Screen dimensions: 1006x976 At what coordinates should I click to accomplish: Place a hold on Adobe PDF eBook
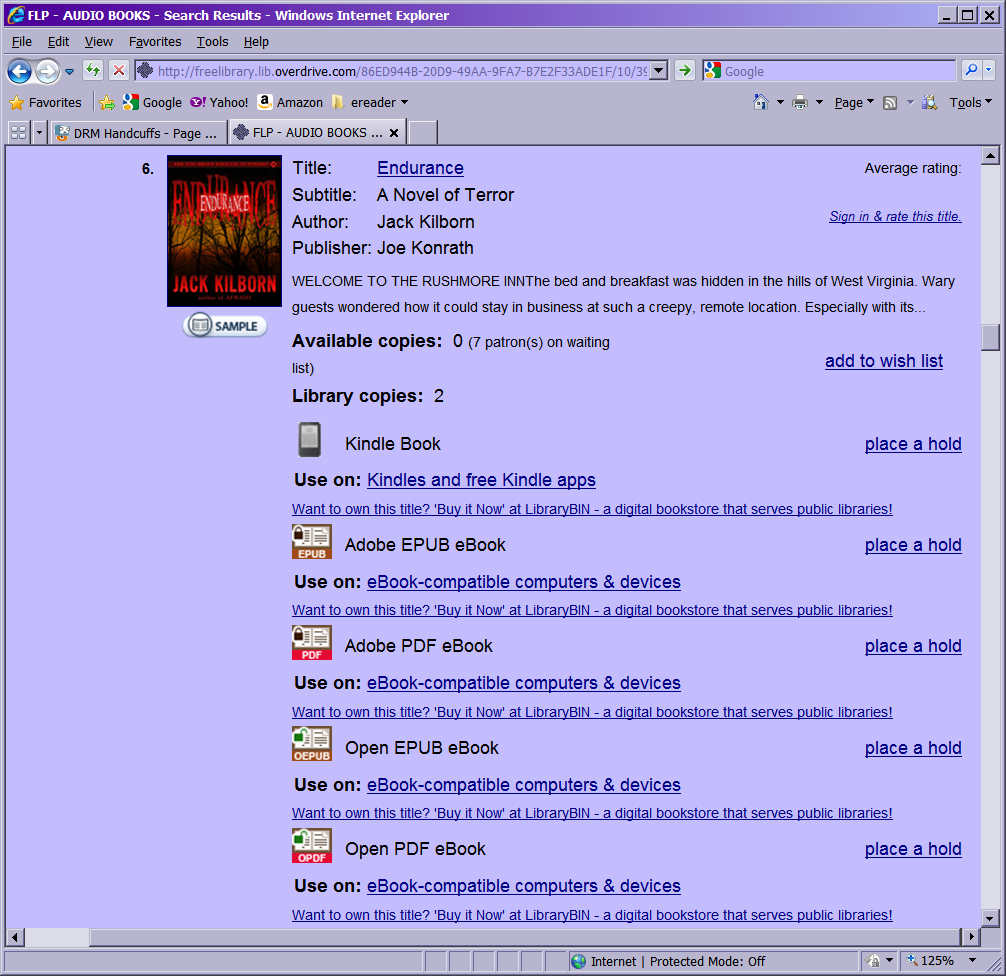[913, 646]
